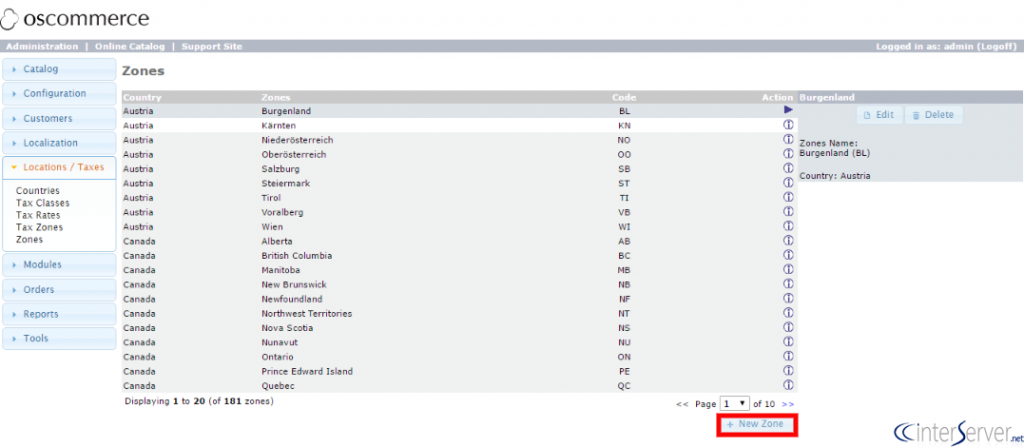Click the Prince Edward Island zone name
Screen dimensions: 1024x448
[x=307, y=371]
